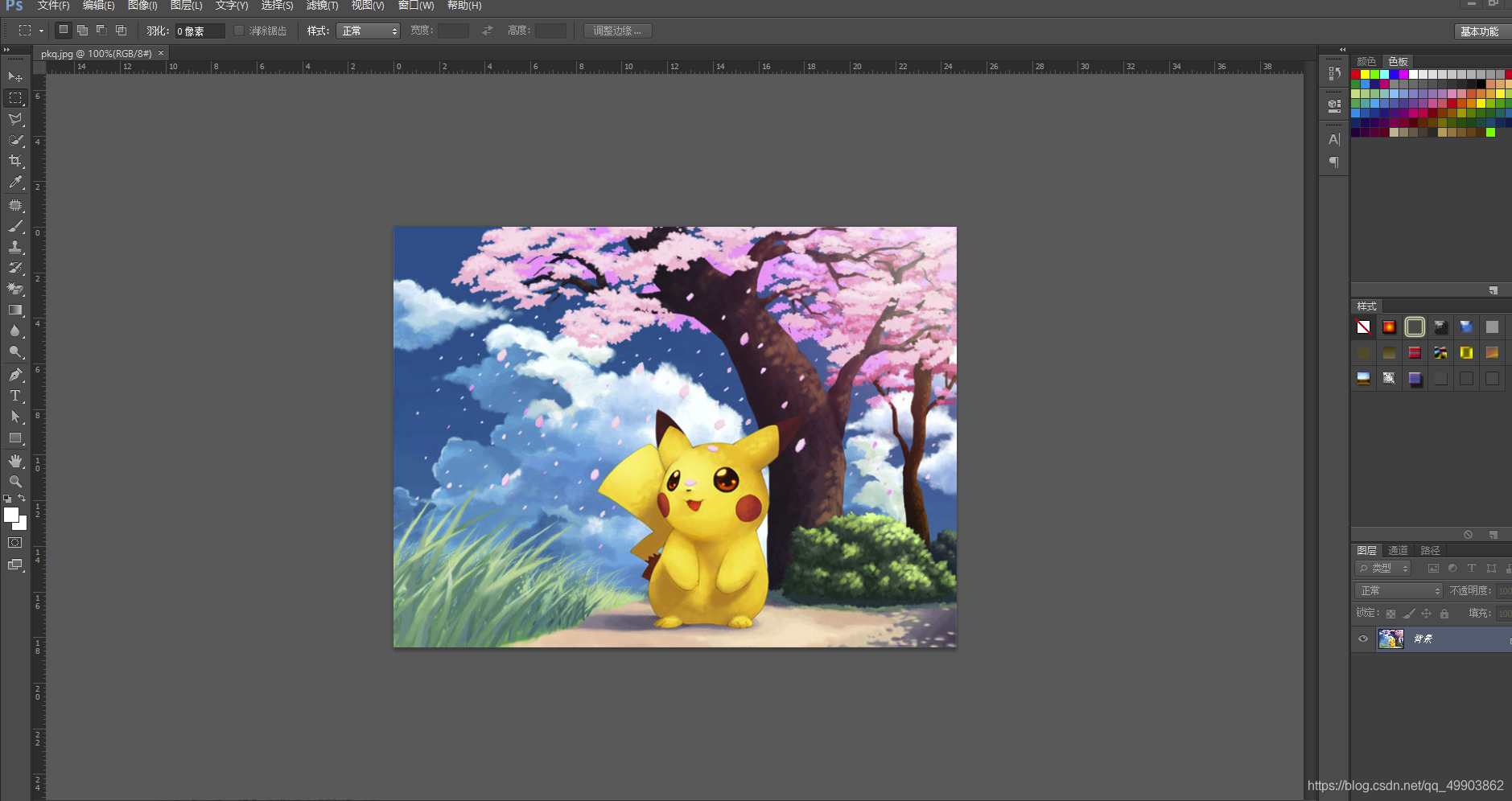
Task: Open the History panel icon
Action: click(1334, 73)
